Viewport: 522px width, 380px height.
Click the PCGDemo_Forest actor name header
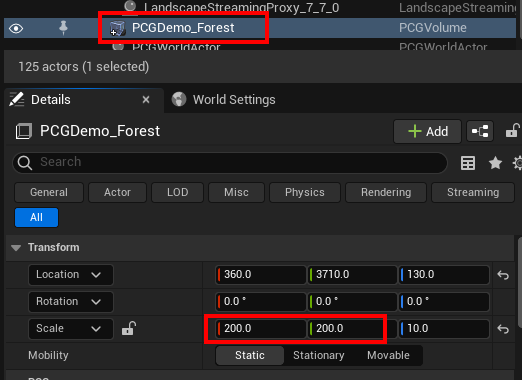[x=100, y=131]
